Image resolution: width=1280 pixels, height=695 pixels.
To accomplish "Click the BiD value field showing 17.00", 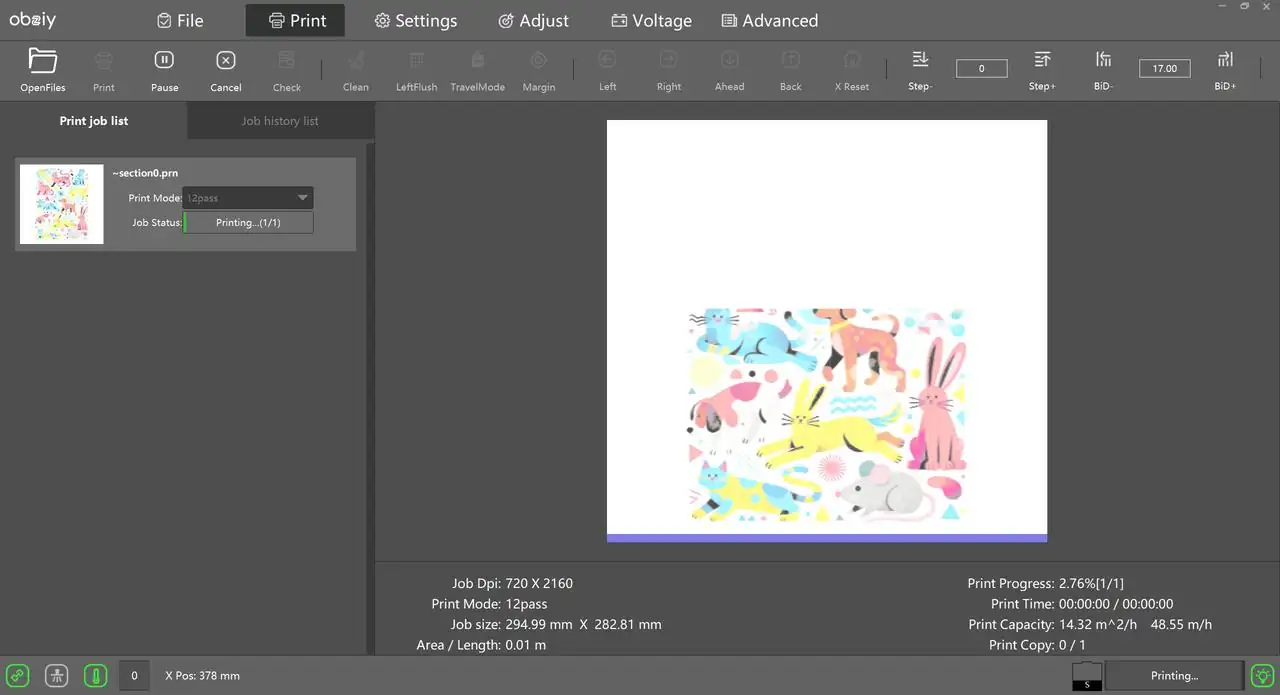I will coord(1164,68).
